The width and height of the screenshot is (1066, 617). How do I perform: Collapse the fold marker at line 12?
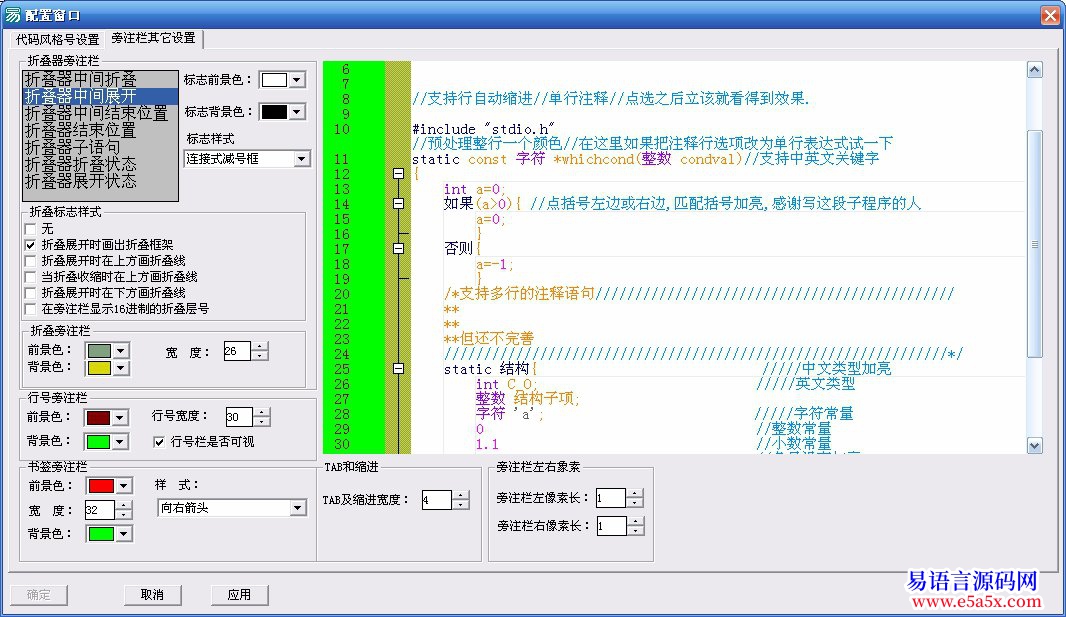point(398,174)
